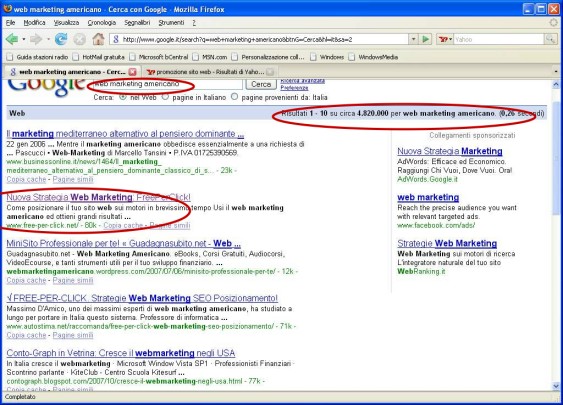
Task: Open the search engine chooser dropdown arrow
Action: click(x=450, y=39)
